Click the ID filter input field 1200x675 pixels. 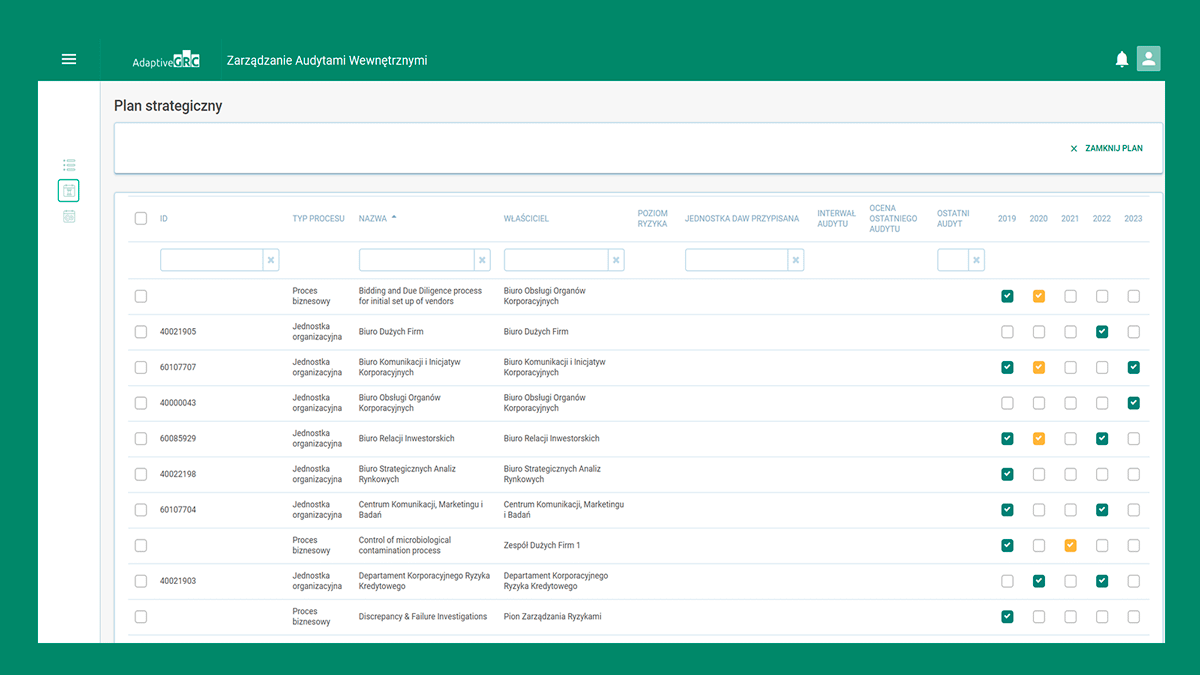(211, 260)
